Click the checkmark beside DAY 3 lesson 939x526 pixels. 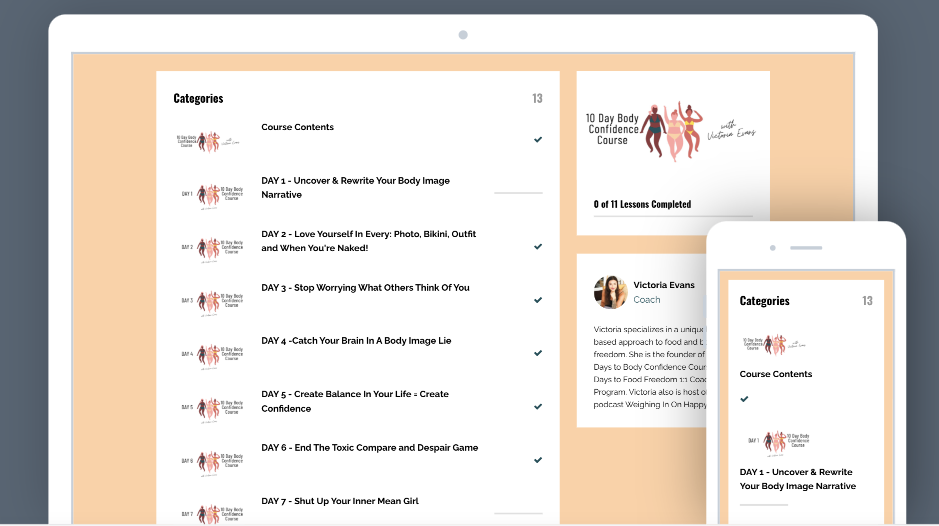(x=538, y=300)
